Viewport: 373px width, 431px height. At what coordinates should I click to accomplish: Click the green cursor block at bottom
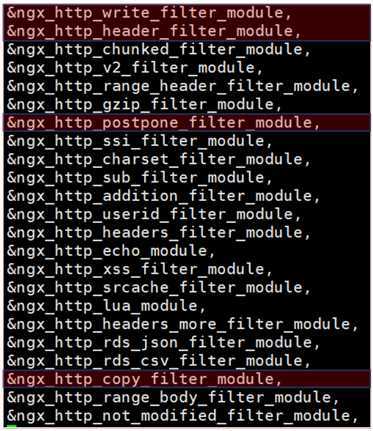pyautogui.click(x=11, y=427)
